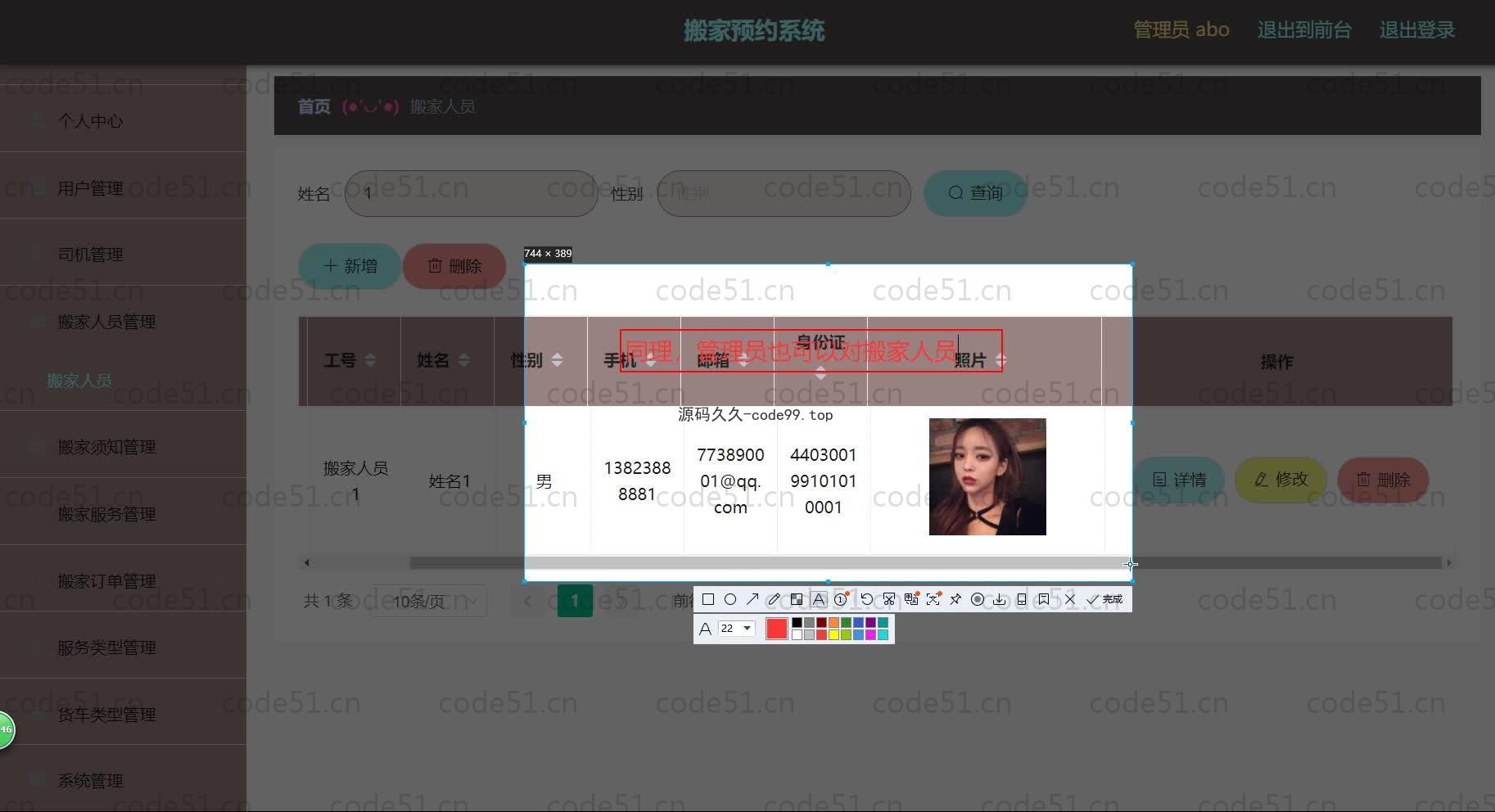Open 用户管理 in the sidebar

[x=90, y=188]
